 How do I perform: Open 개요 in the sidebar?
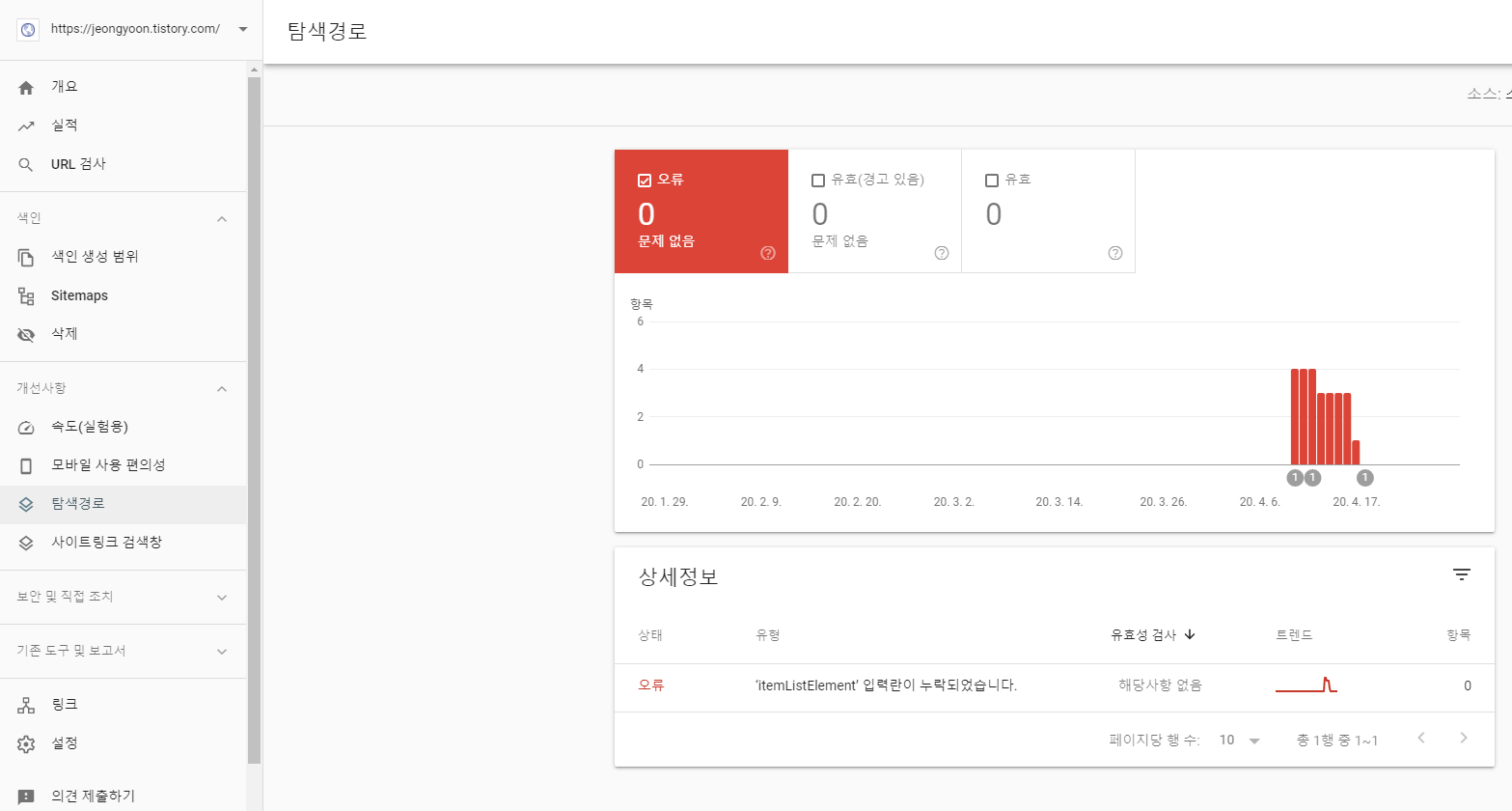pos(124,87)
